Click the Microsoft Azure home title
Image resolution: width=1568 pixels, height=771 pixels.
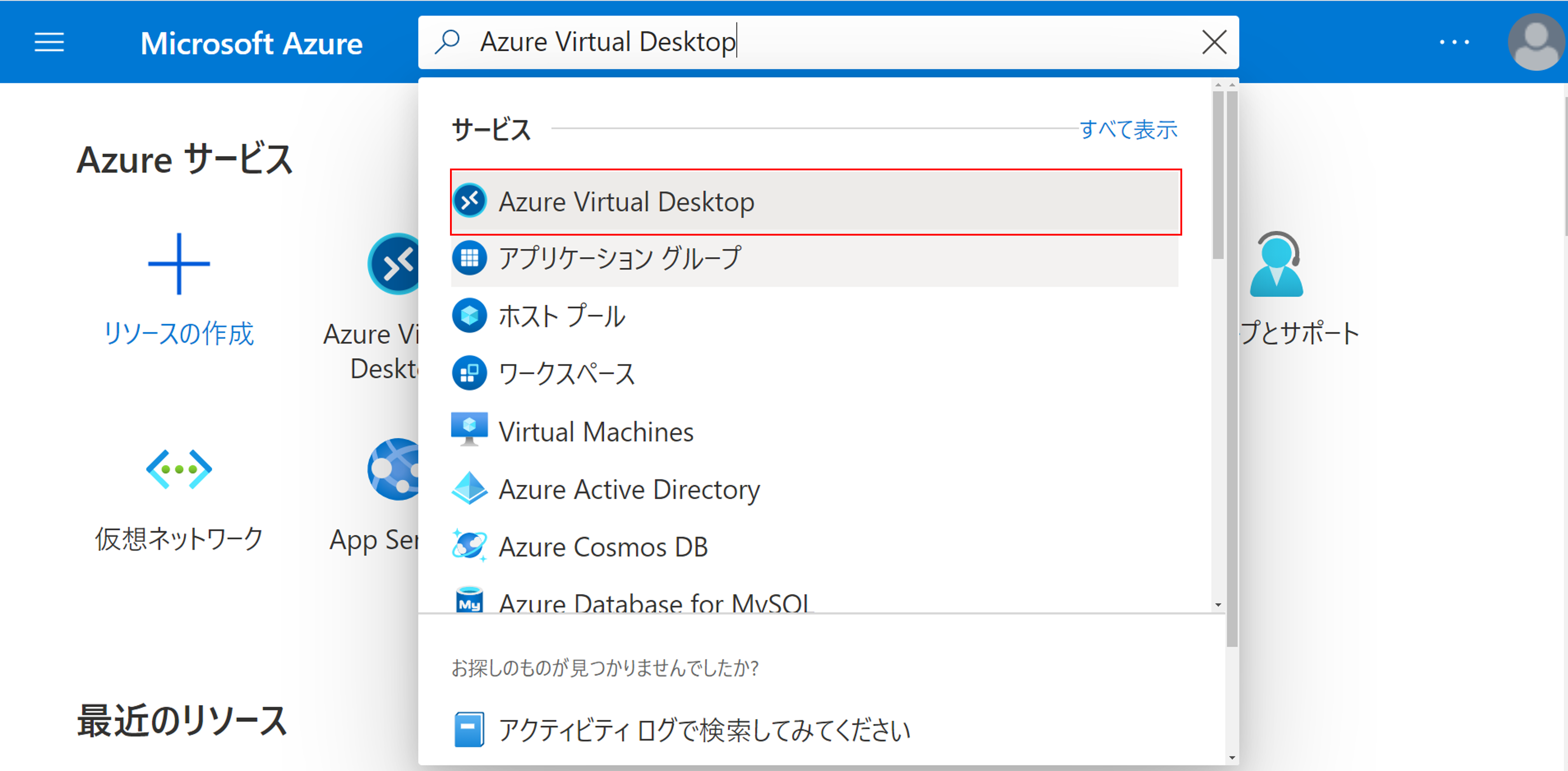click(251, 44)
